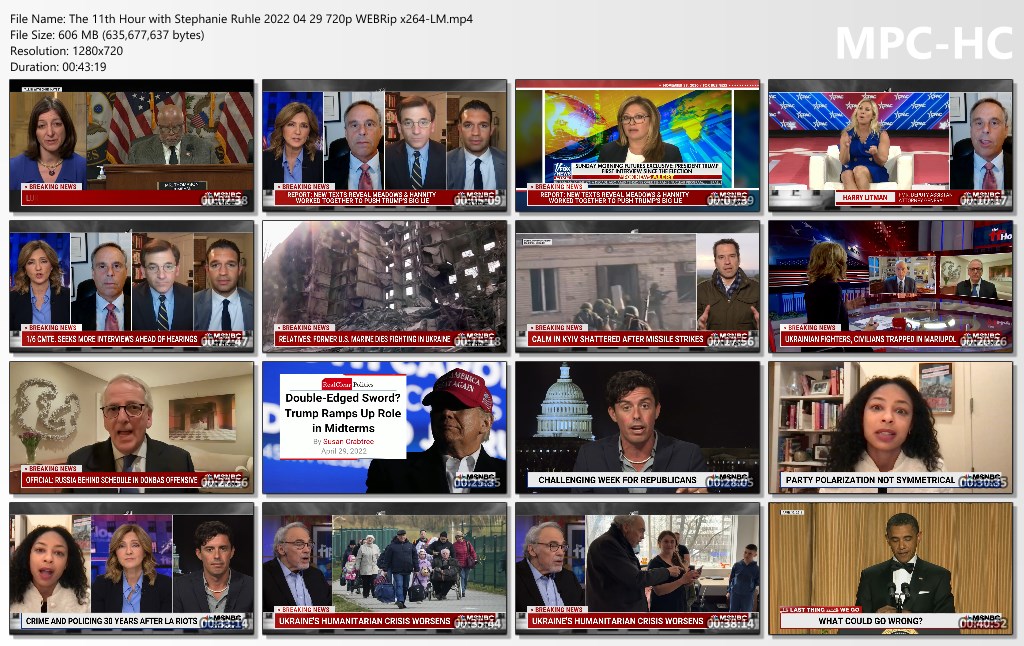
Task: Click the File Name line in the header
Action: tap(241, 19)
